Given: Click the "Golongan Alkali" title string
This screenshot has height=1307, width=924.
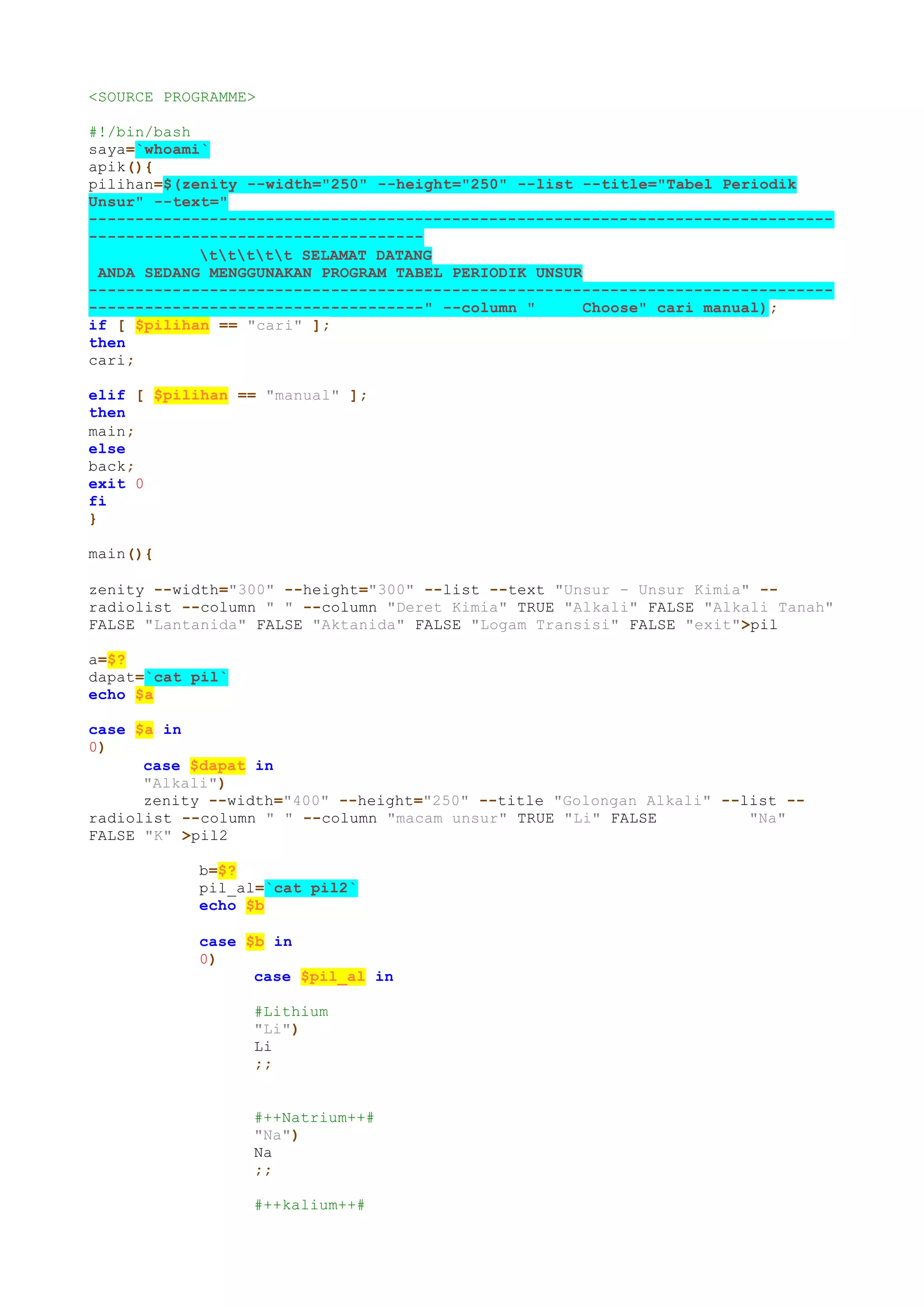Looking at the screenshot, I should [633, 801].
